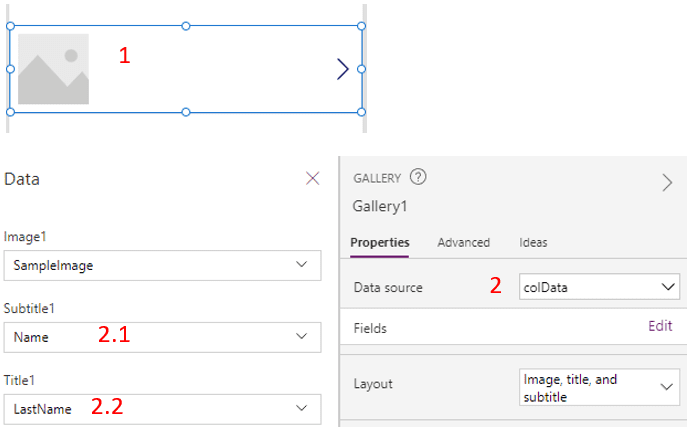697x432 pixels.
Task: Click the left-middle resize handle of the gallery
Action: pos(10,69)
